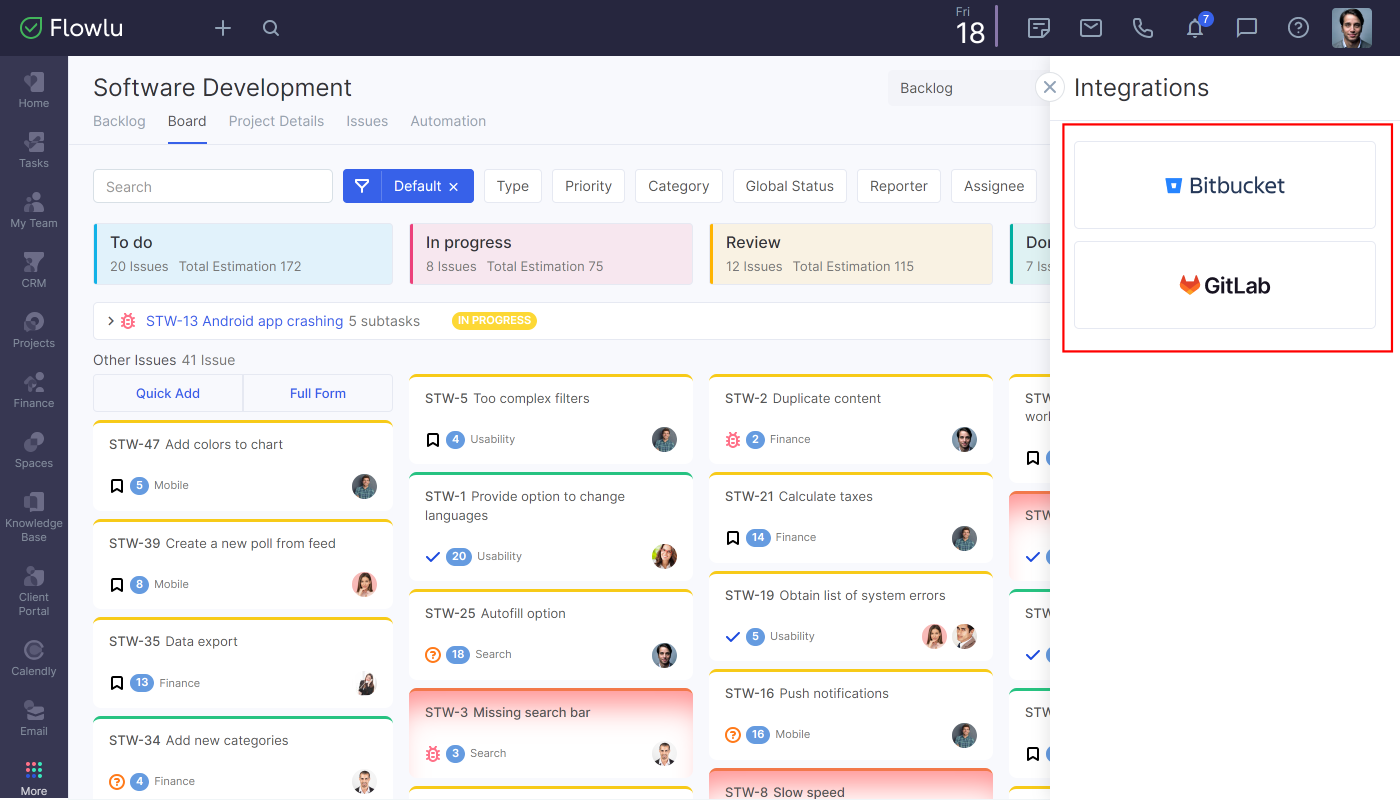Remove the Default filter with the x

click(453, 187)
